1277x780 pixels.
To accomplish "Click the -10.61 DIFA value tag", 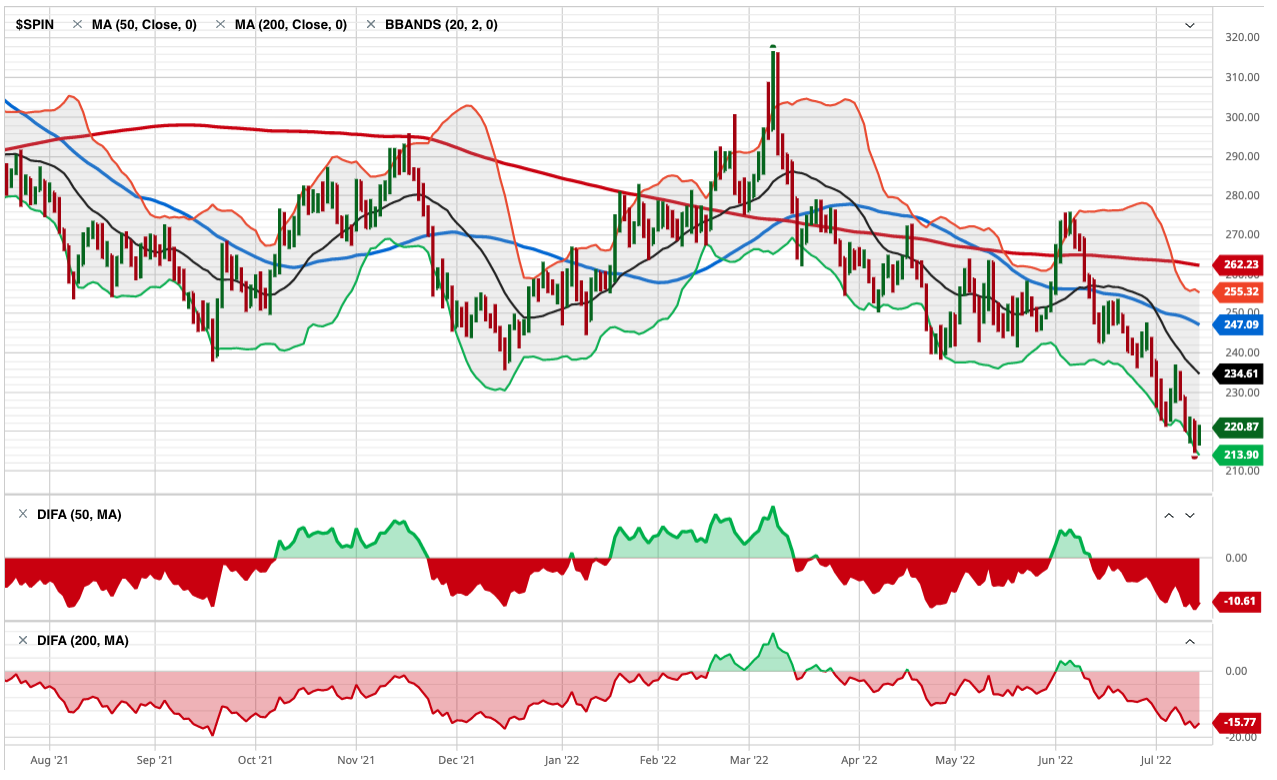I will pyautogui.click(x=1240, y=602).
